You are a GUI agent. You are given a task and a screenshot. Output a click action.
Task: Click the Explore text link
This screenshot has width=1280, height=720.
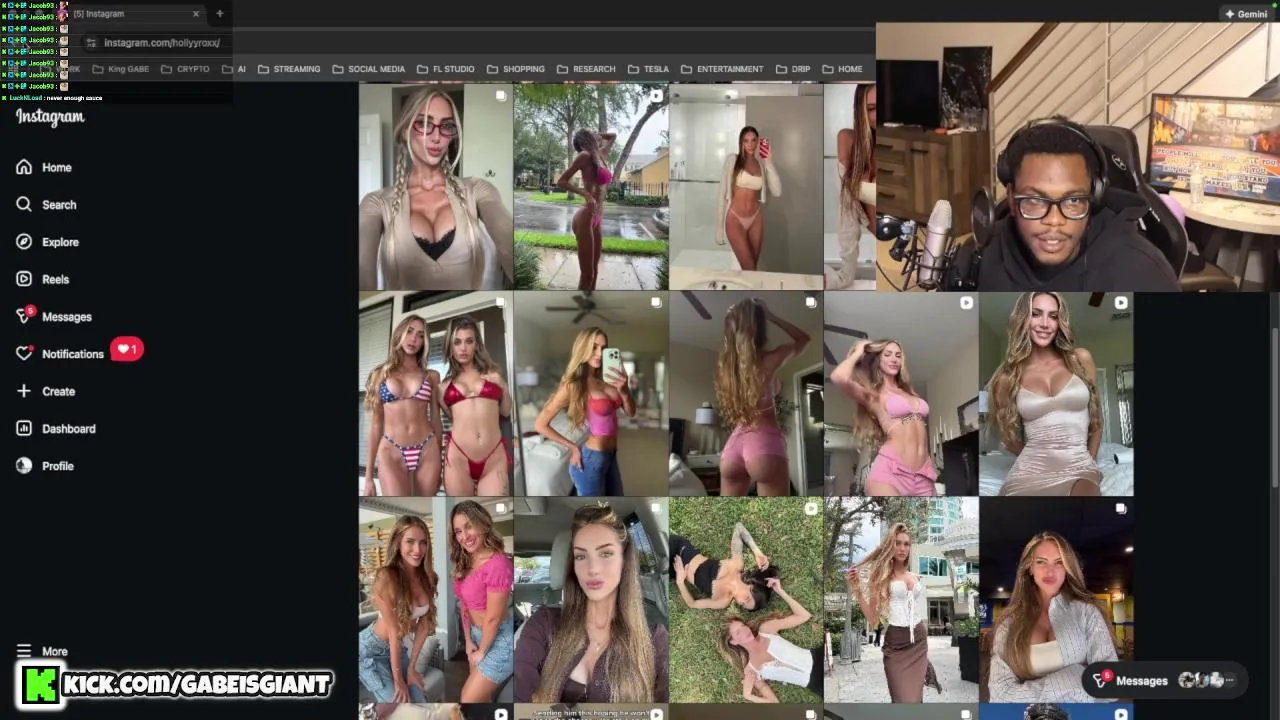click(x=60, y=242)
